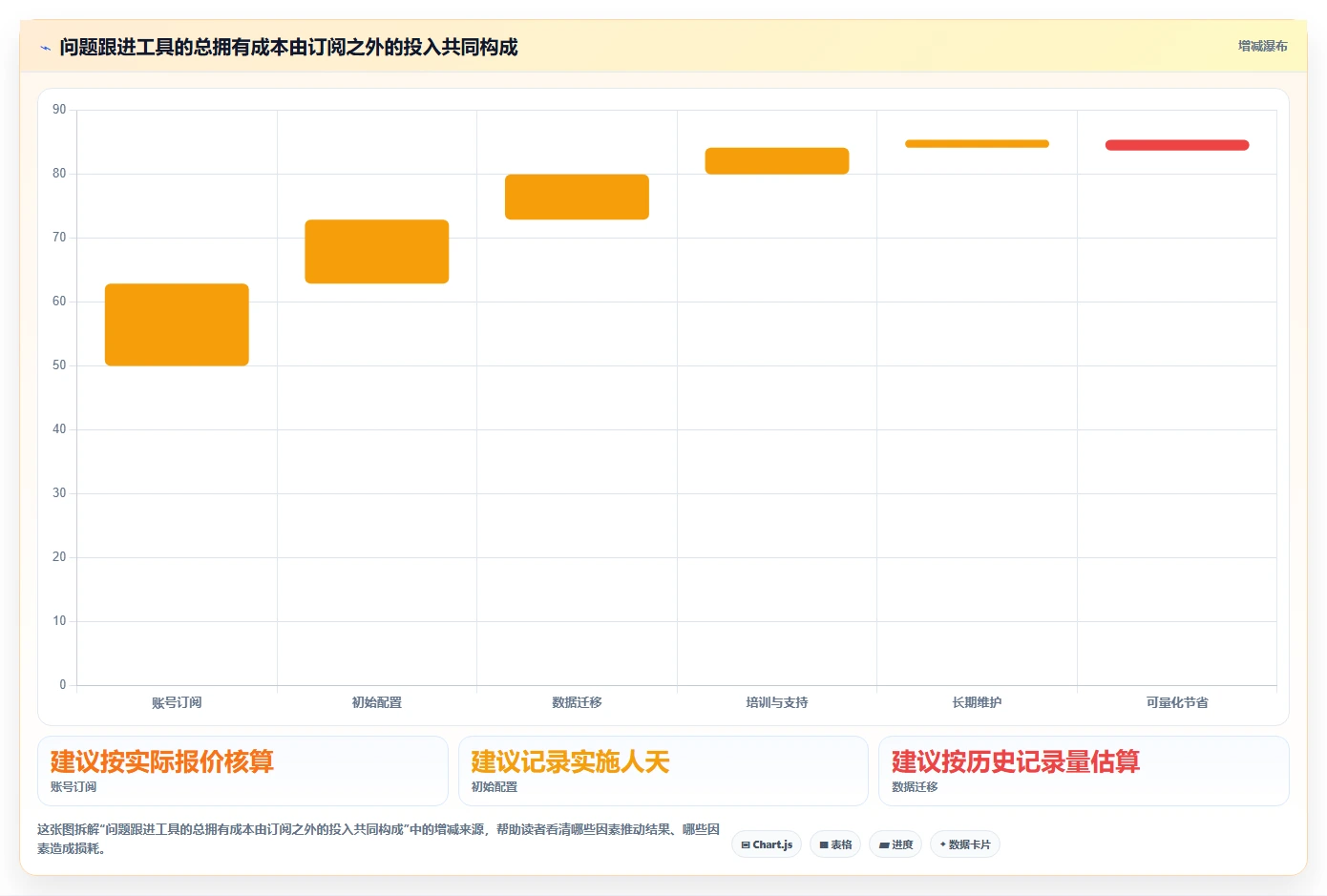Click the 培训与支持 orange bar
1327x896 pixels.
(x=777, y=160)
